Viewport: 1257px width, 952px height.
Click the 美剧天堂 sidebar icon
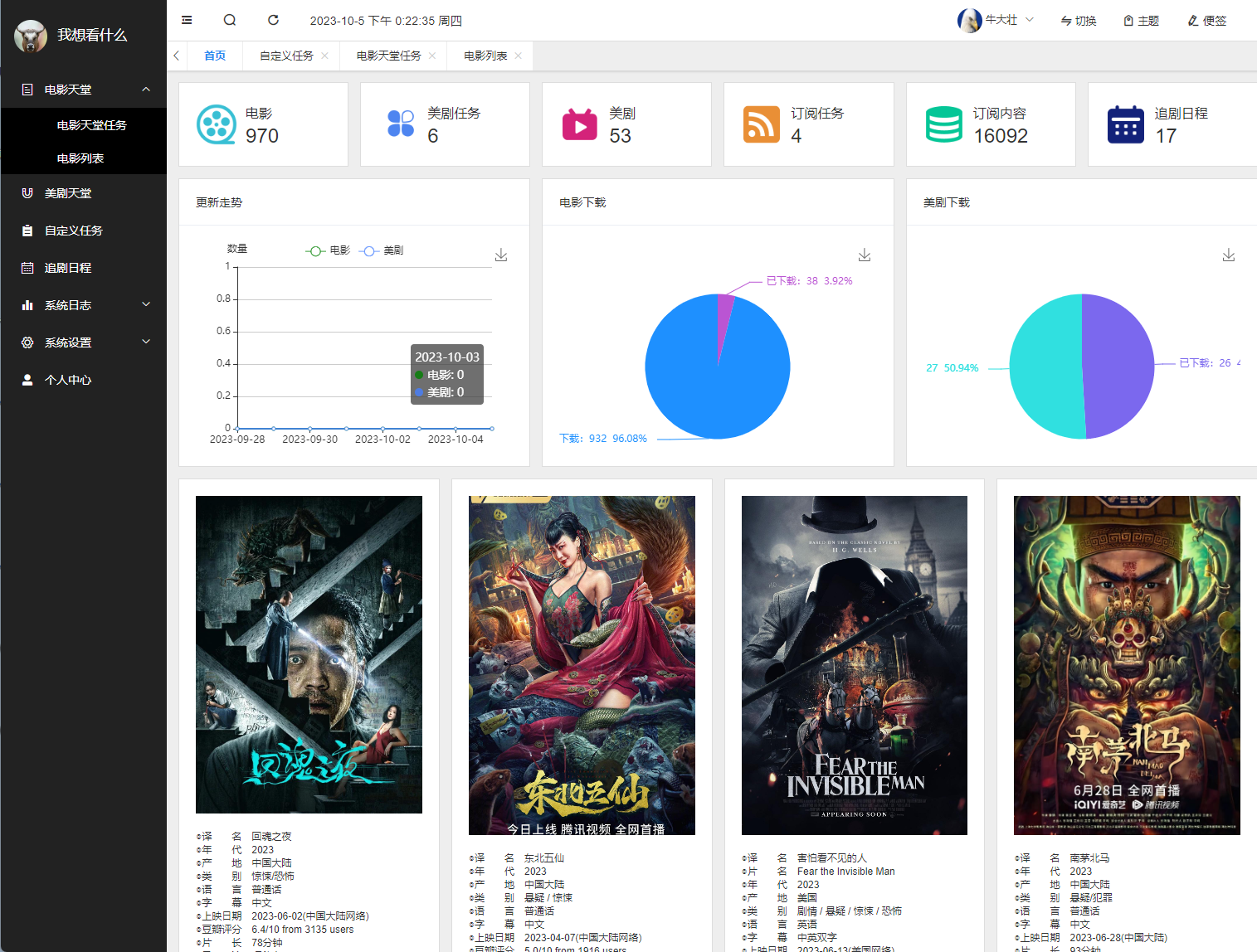[27, 193]
